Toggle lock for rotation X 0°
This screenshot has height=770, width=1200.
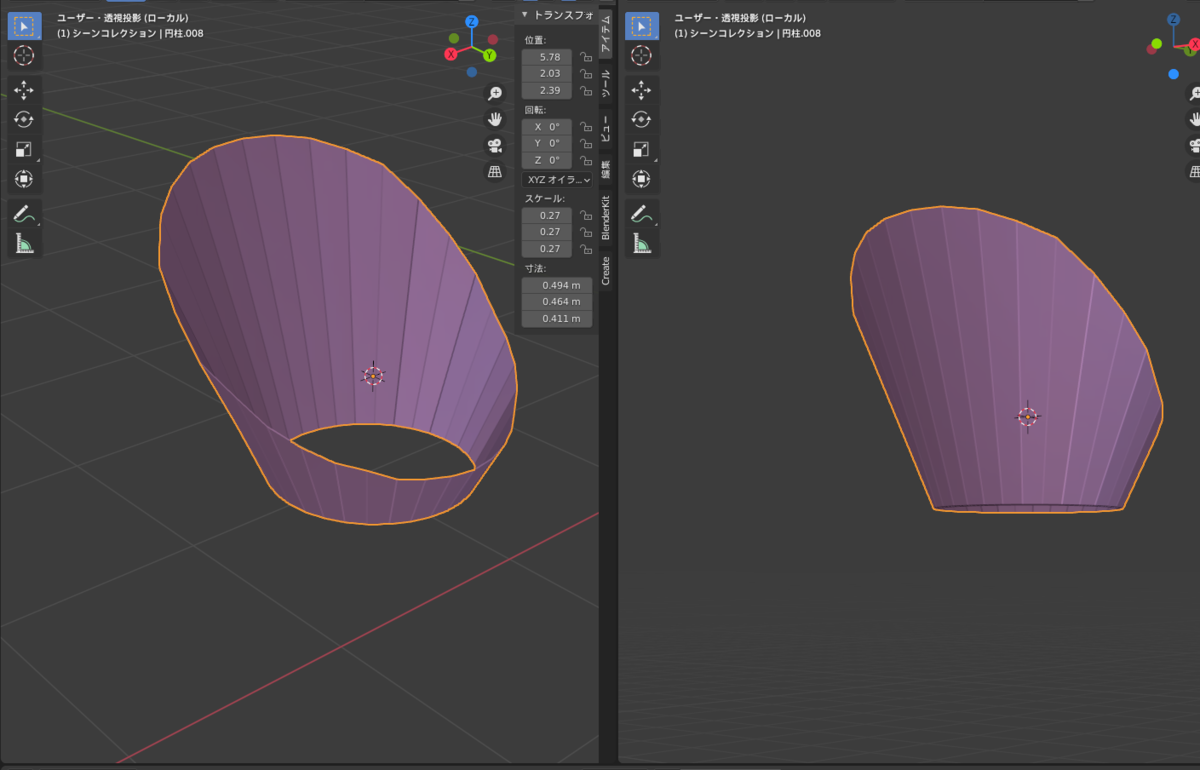coord(586,127)
